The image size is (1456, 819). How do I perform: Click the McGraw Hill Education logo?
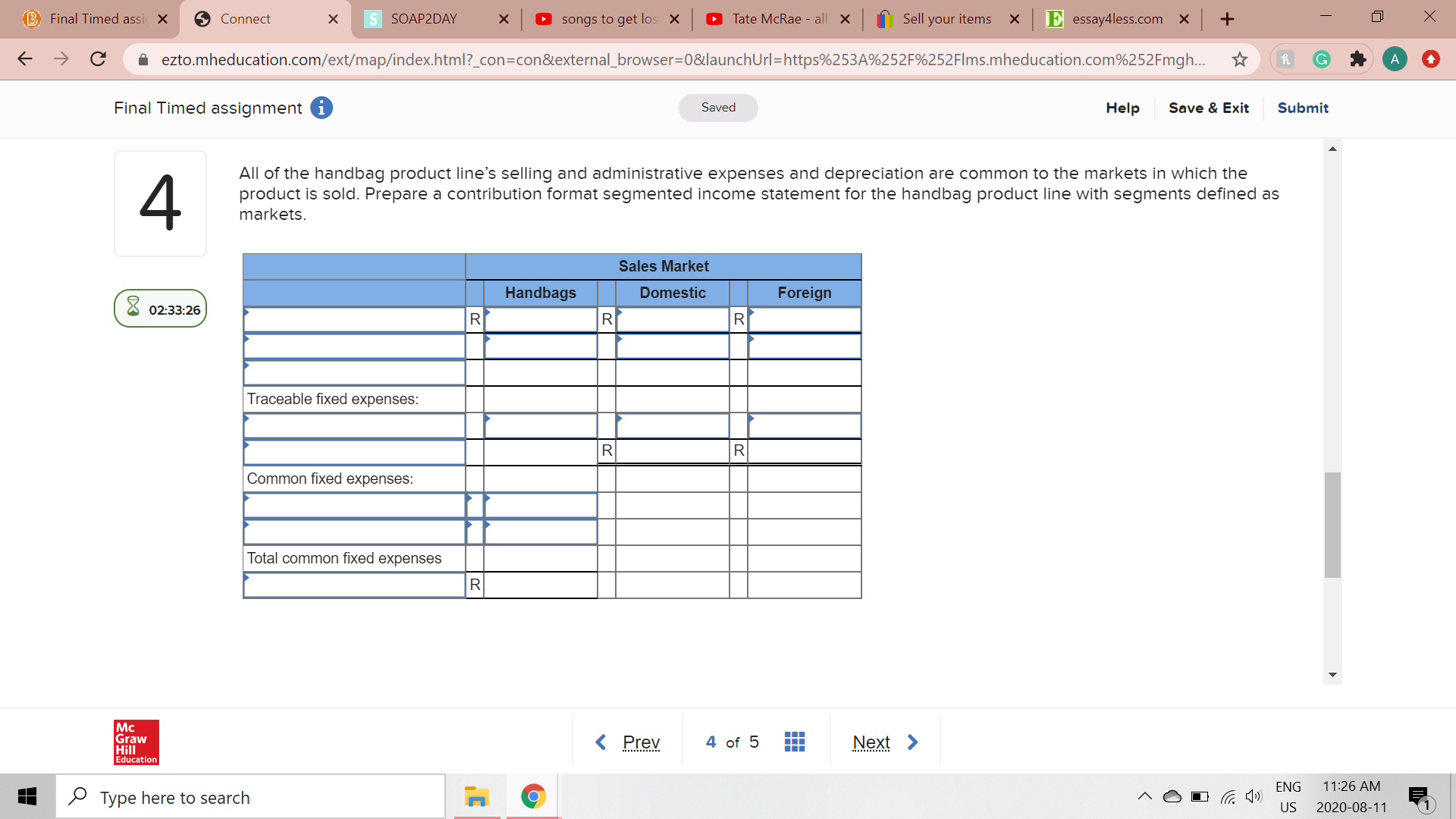136,742
